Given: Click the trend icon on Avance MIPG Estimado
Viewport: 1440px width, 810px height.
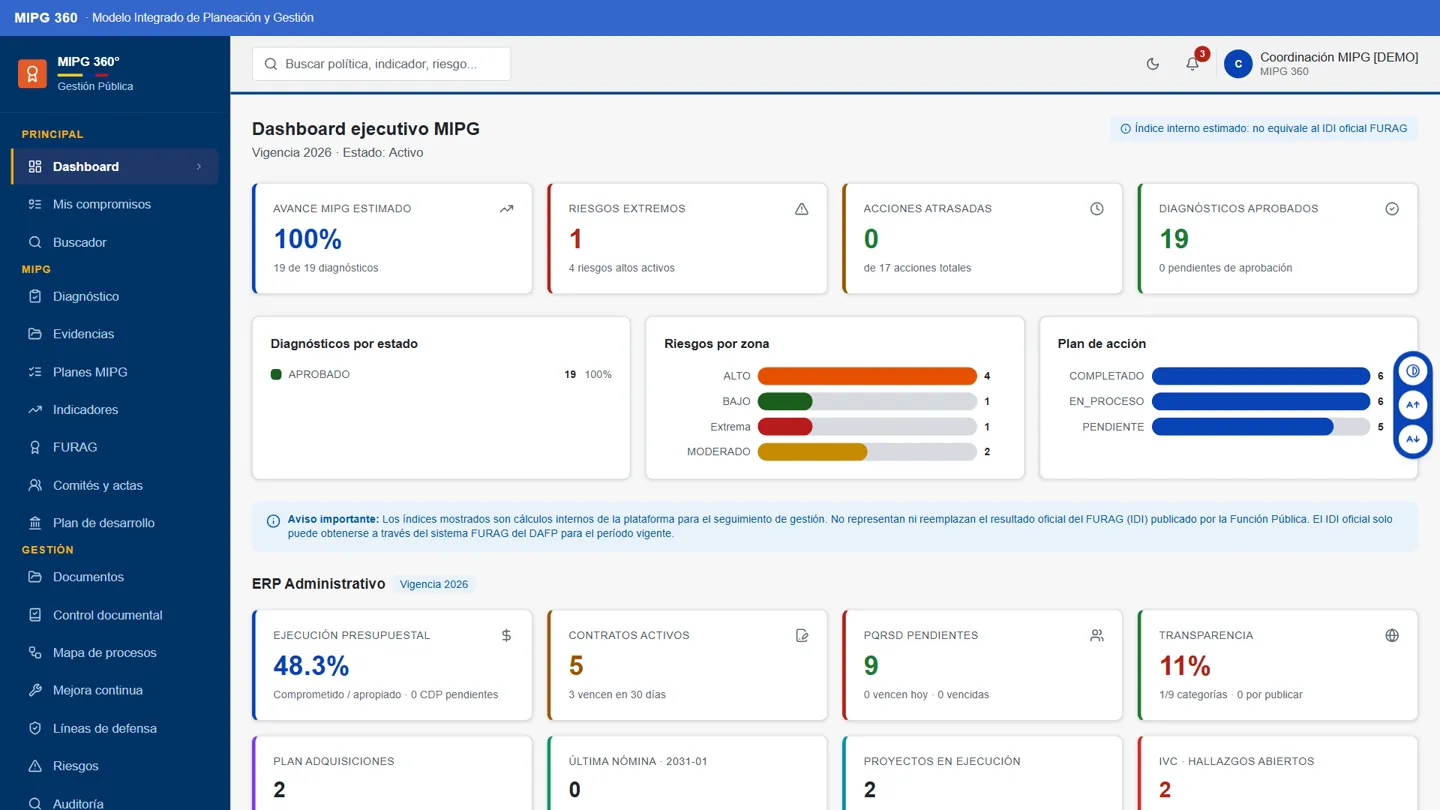Looking at the screenshot, I should coord(507,209).
